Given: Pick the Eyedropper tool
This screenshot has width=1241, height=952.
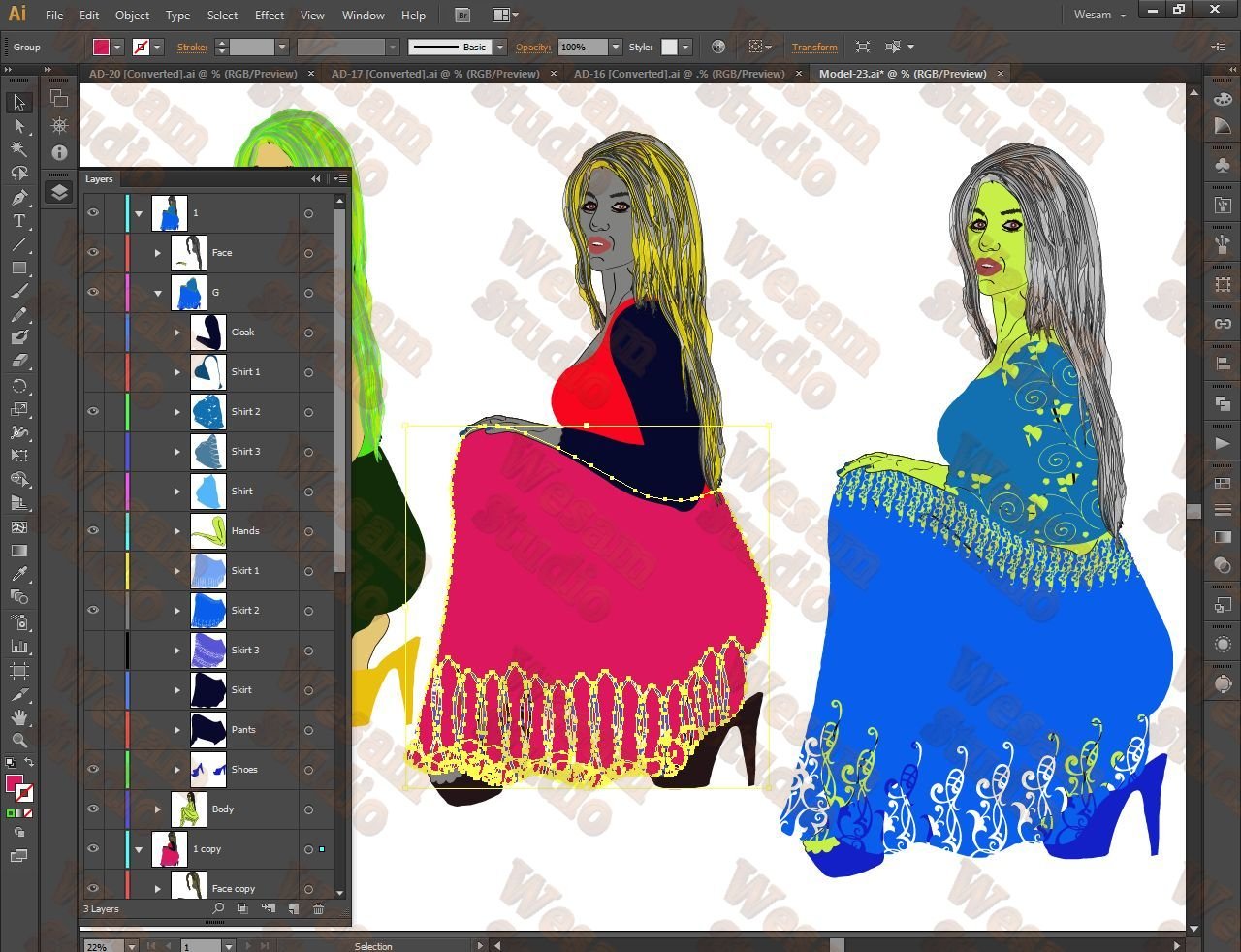Looking at the screenshot, I should pos(19,574).
